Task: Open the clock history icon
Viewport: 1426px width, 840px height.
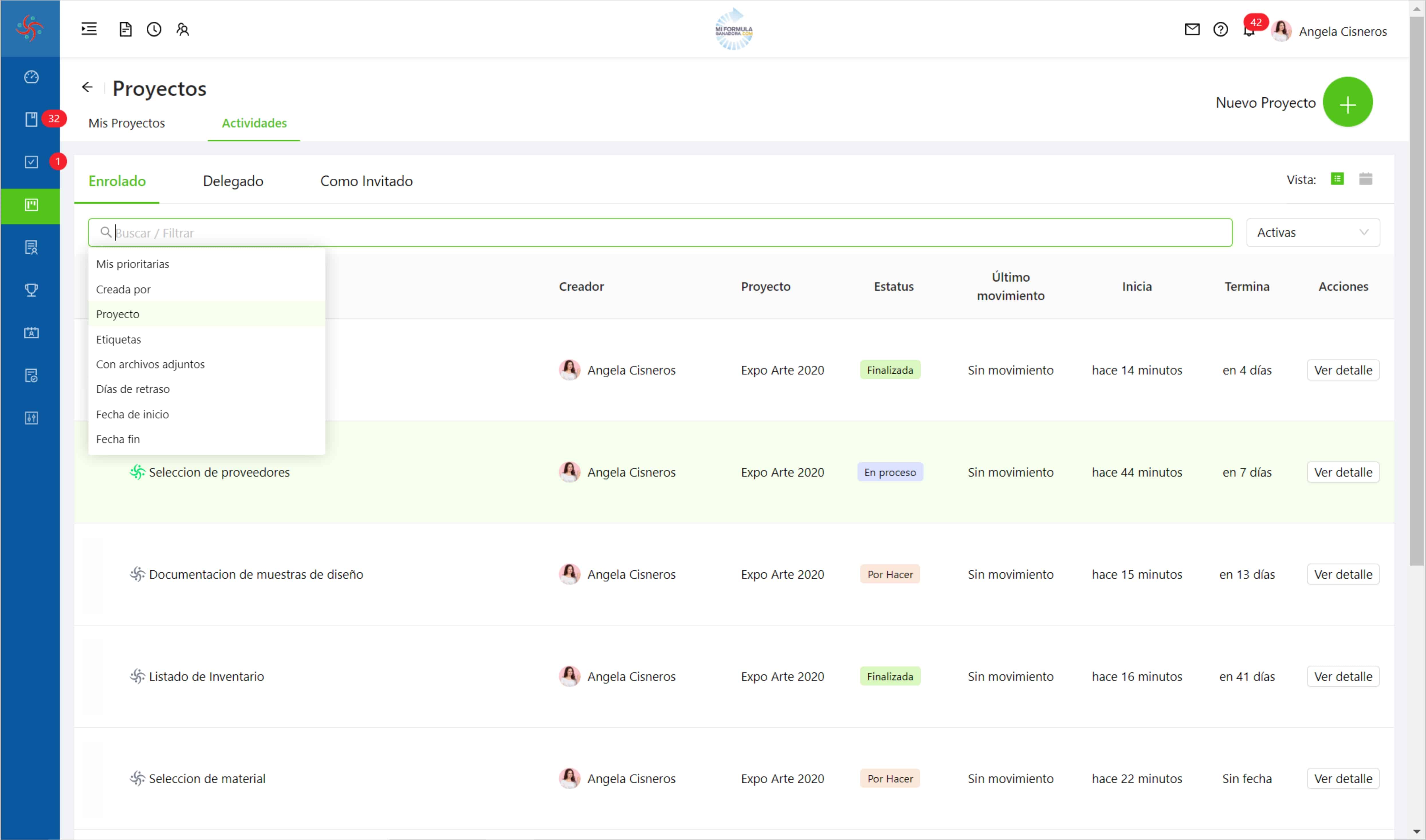Action: tap(154, 29)
